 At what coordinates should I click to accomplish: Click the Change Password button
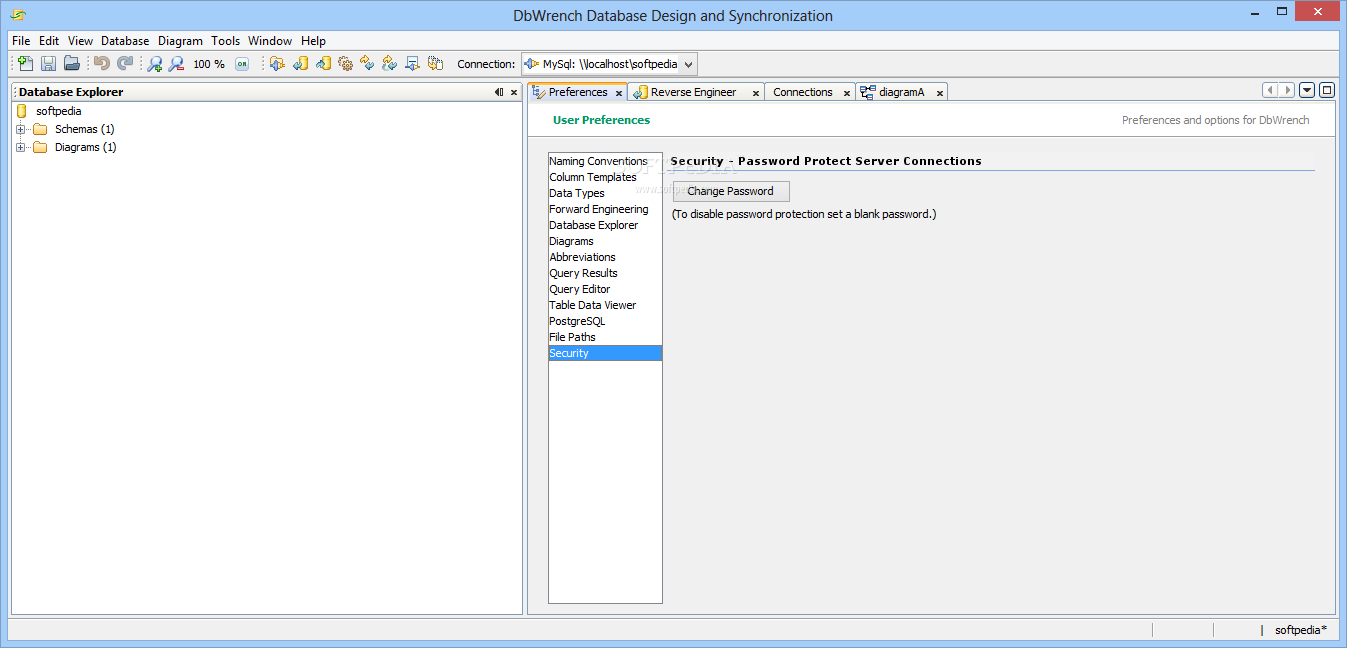tap(731, 191)
